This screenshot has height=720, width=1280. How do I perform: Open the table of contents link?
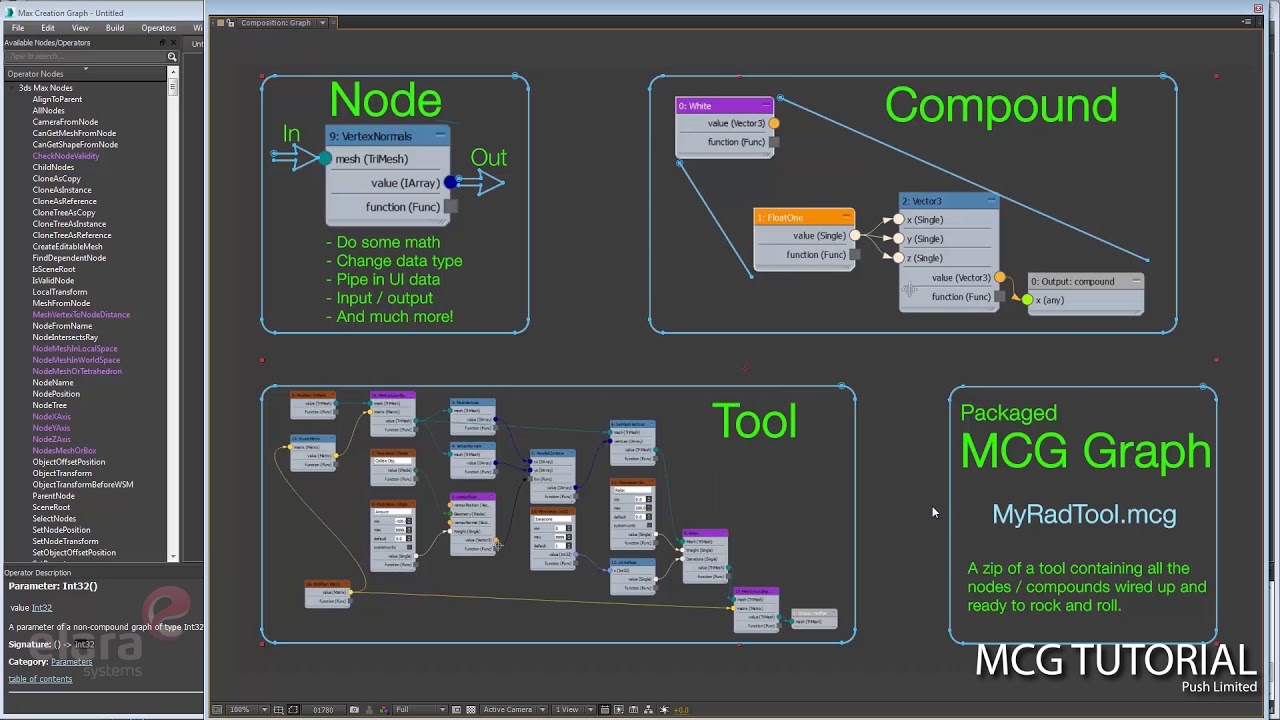40,679
